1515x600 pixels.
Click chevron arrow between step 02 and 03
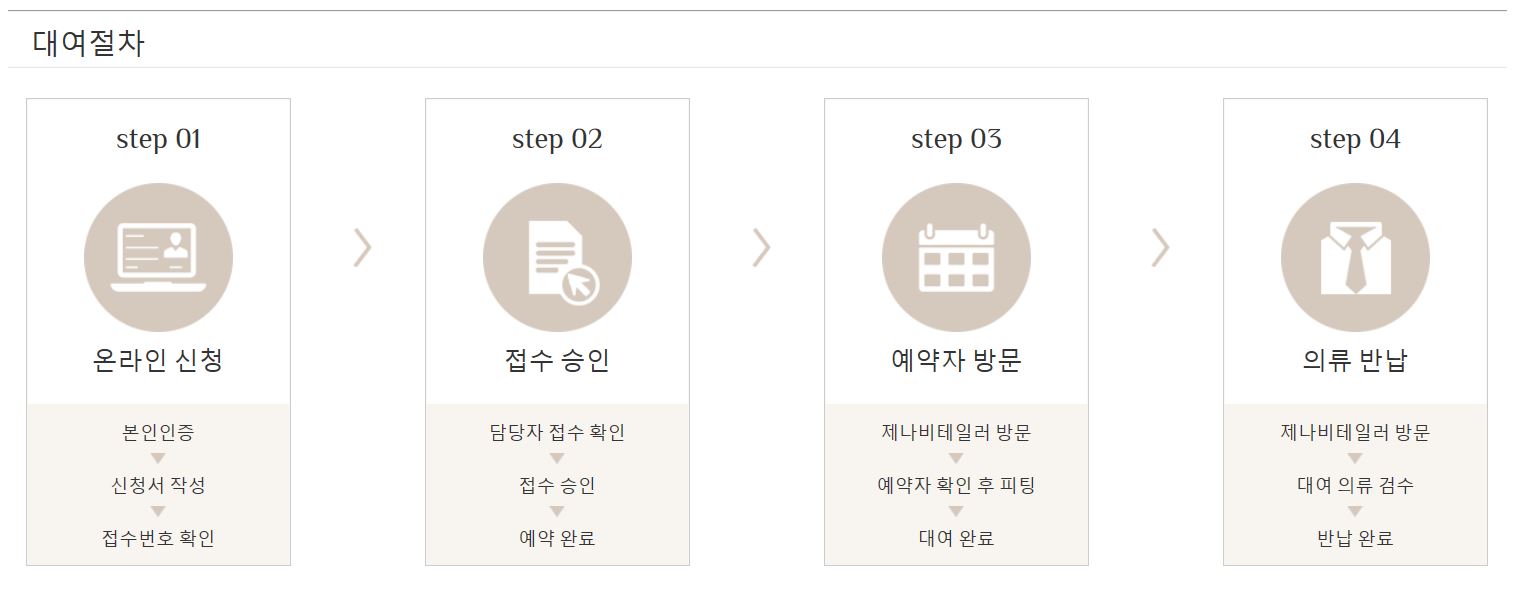tap(761, 247)
